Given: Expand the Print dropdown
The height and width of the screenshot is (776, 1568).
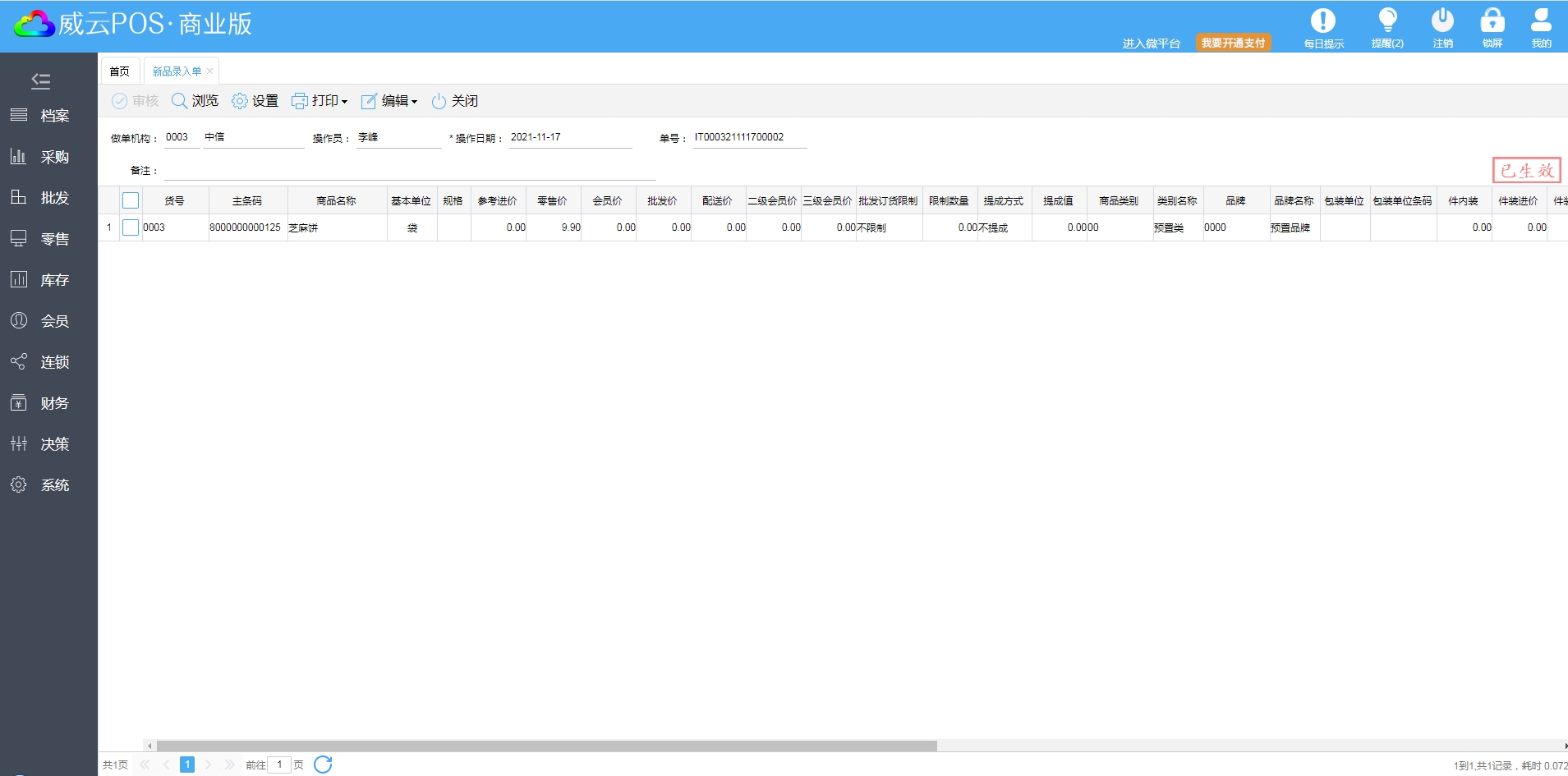Looking at the screenshot, I should coord(320,101).
